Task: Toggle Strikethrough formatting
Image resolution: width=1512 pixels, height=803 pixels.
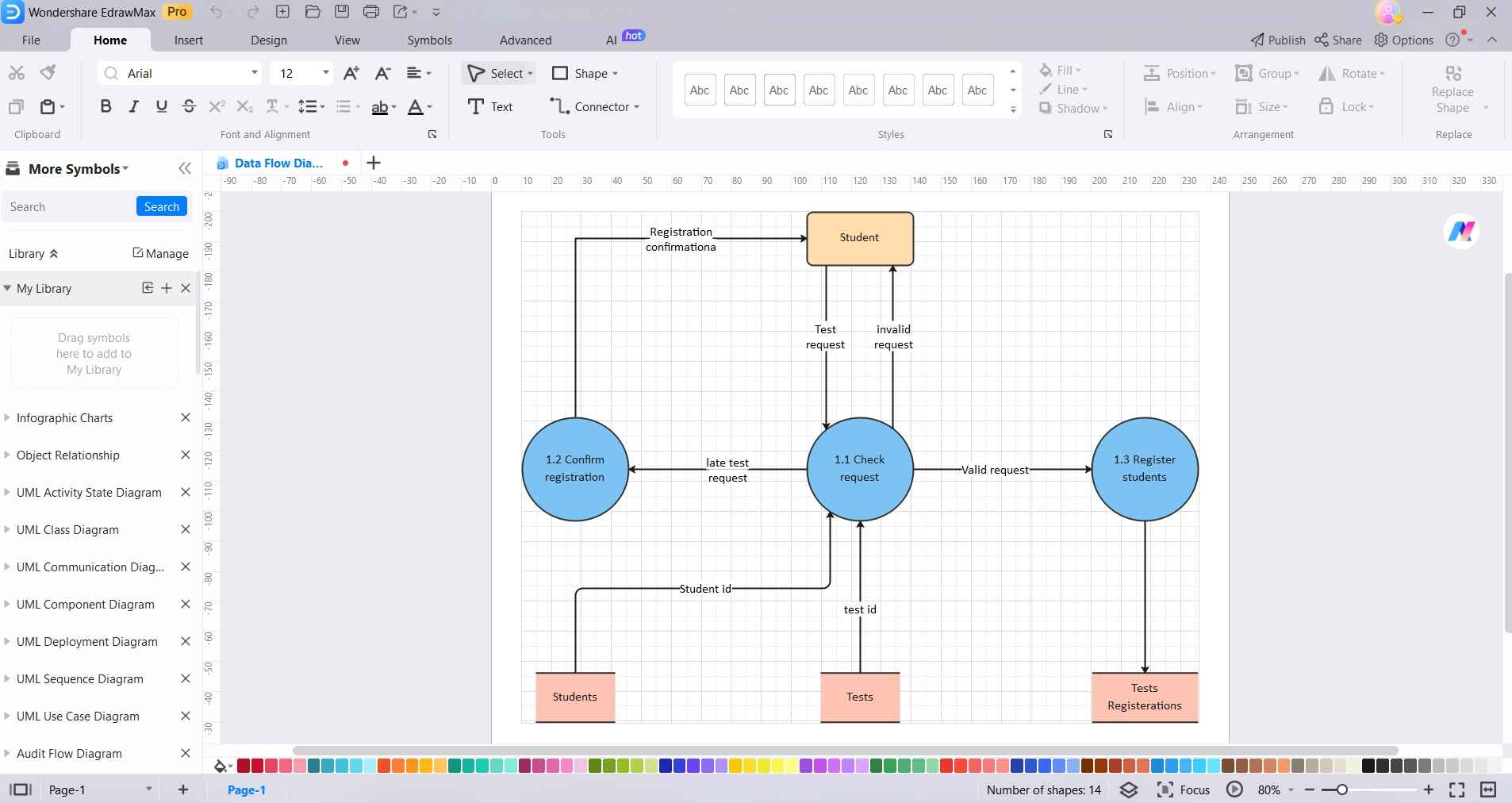Action: point(189,106)
